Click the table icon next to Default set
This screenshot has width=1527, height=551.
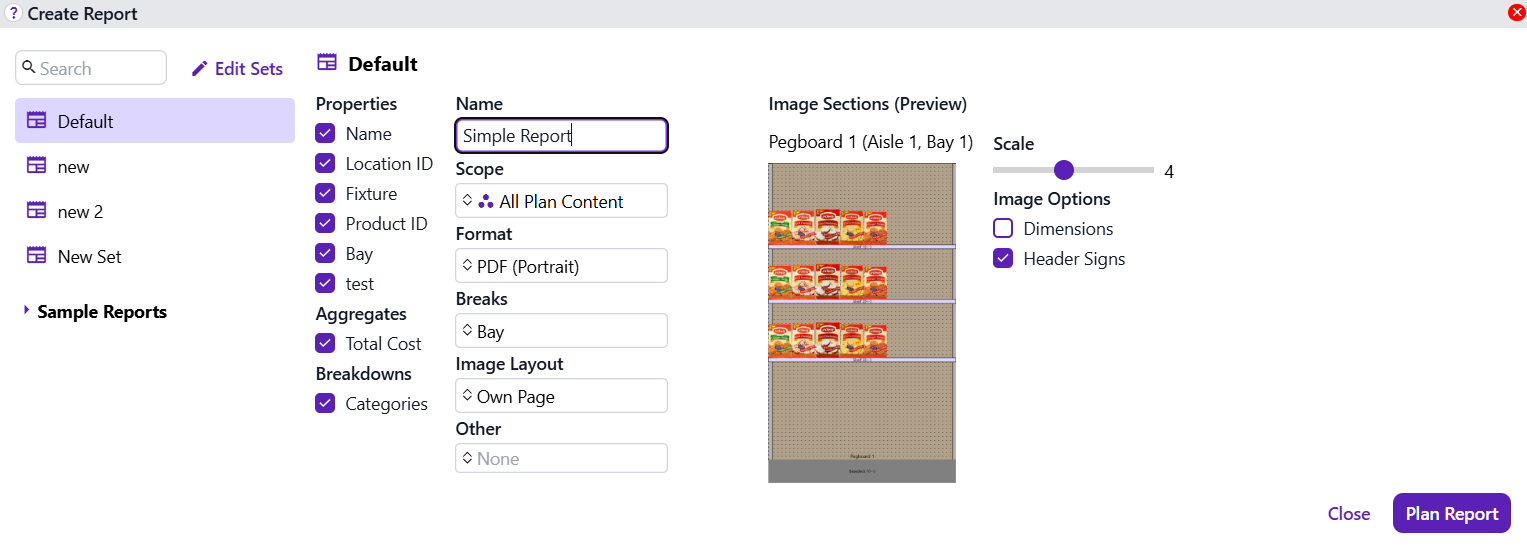pyautogui.click(x=37, y=121)
